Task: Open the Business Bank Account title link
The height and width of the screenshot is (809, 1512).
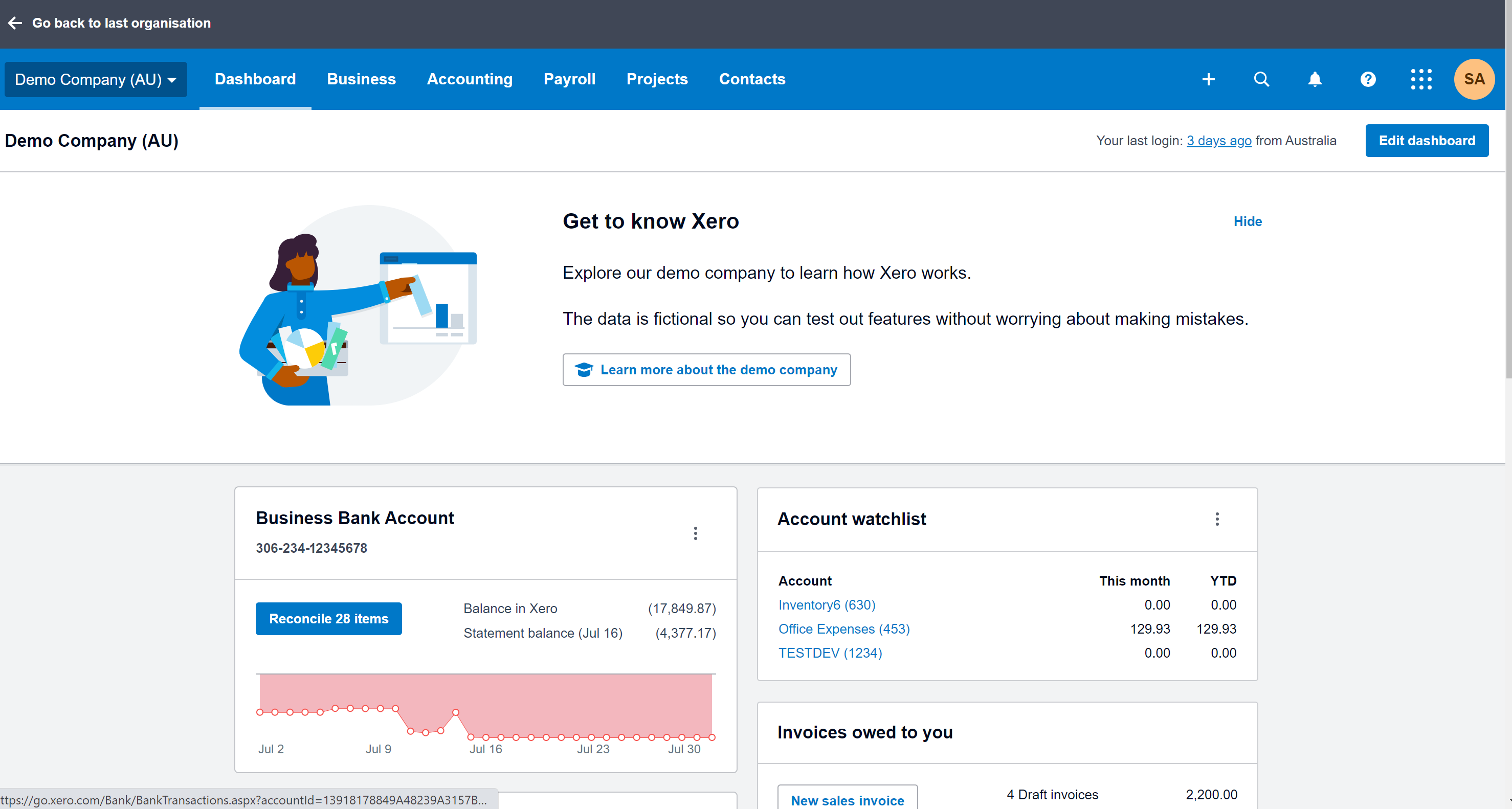Action: pyautogui.click(x=354, y=518)
